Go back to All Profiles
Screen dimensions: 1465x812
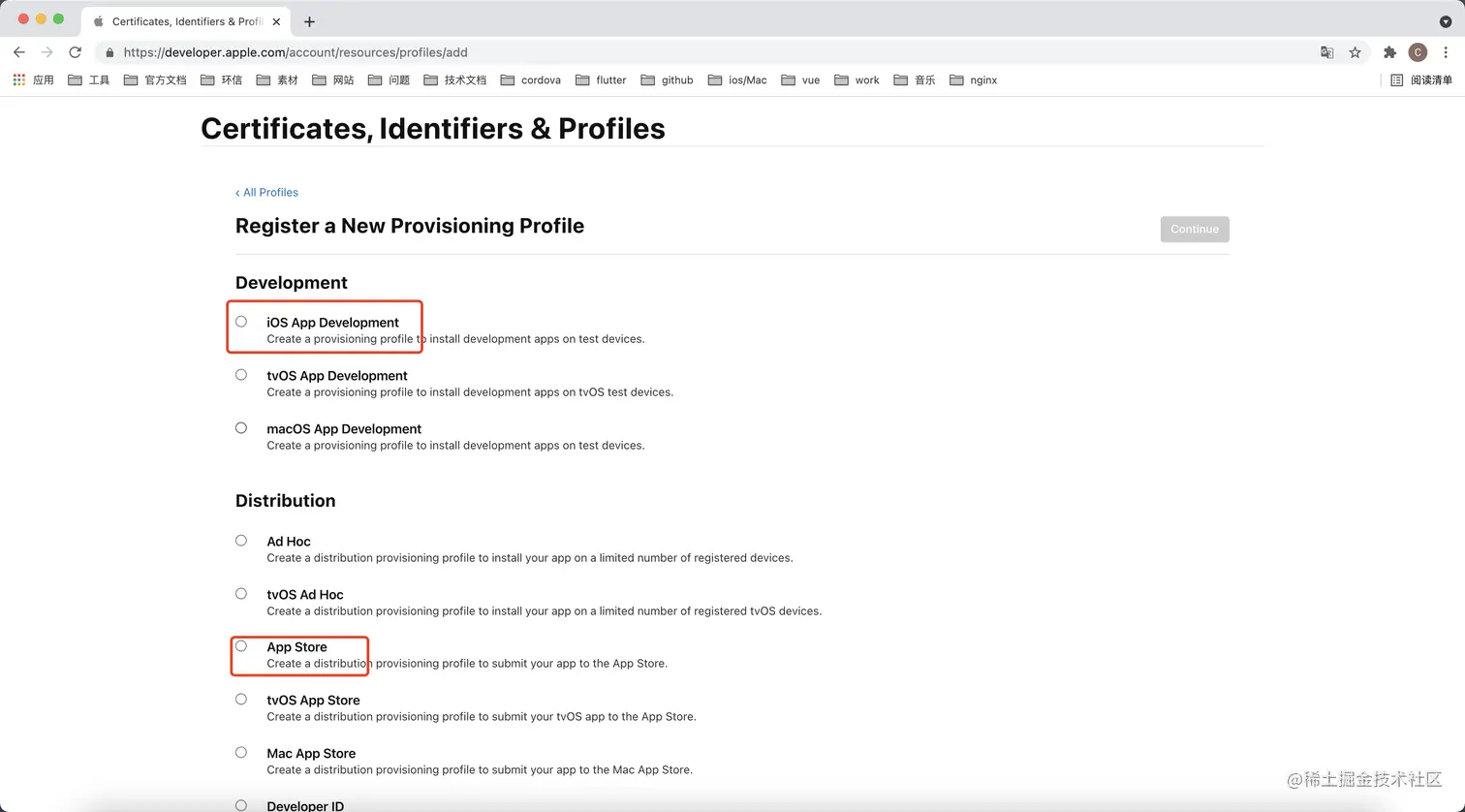tap(267, 192)
